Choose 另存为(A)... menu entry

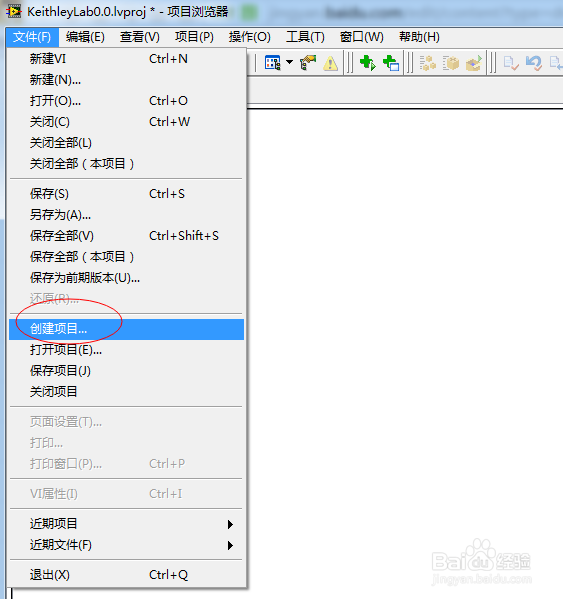click(x=126, y=215)
